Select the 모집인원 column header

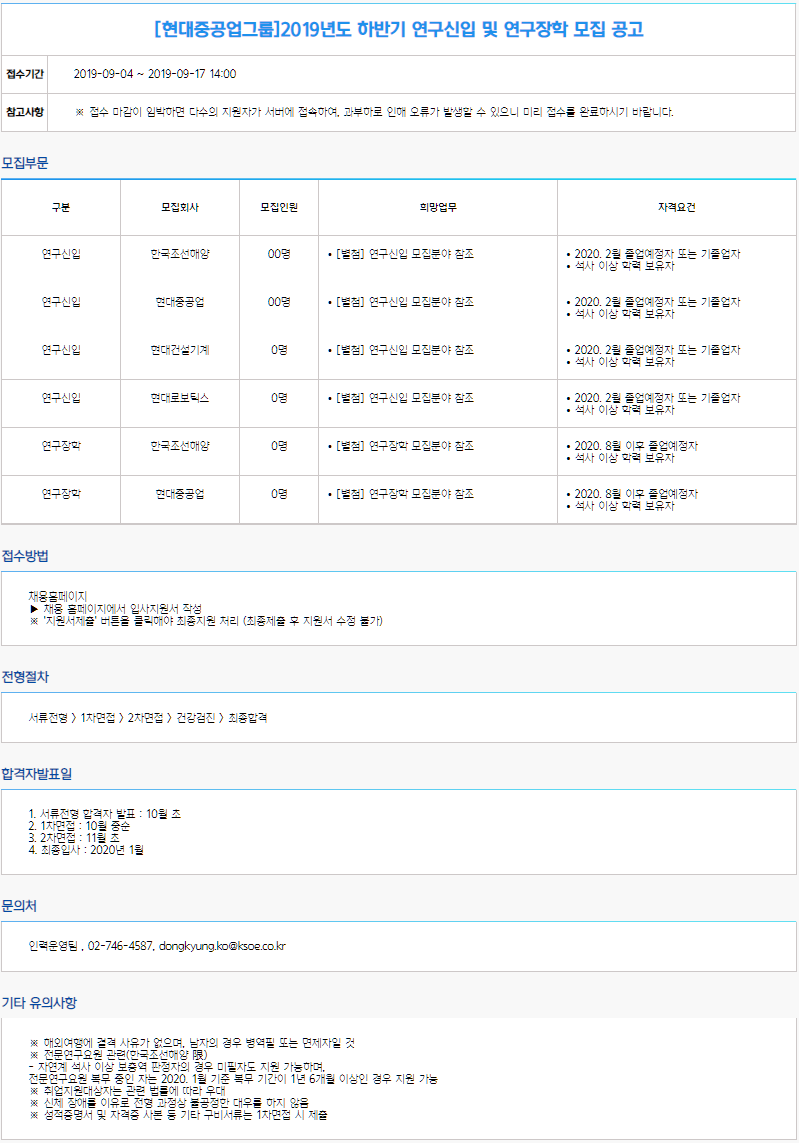tap(279, 208)
